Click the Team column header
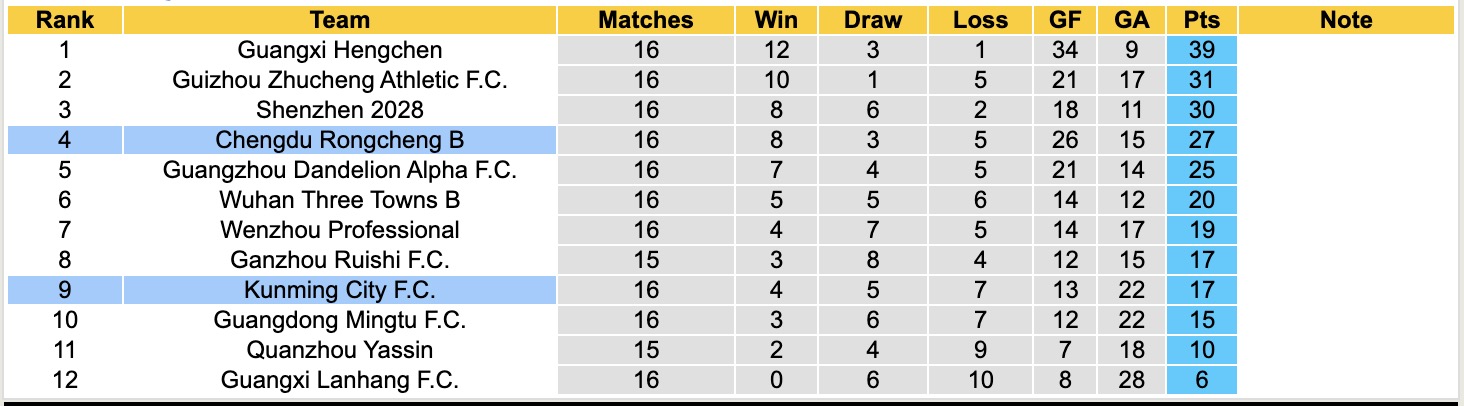The width and height of the screenshot is (1464, 406). [340, 20]
